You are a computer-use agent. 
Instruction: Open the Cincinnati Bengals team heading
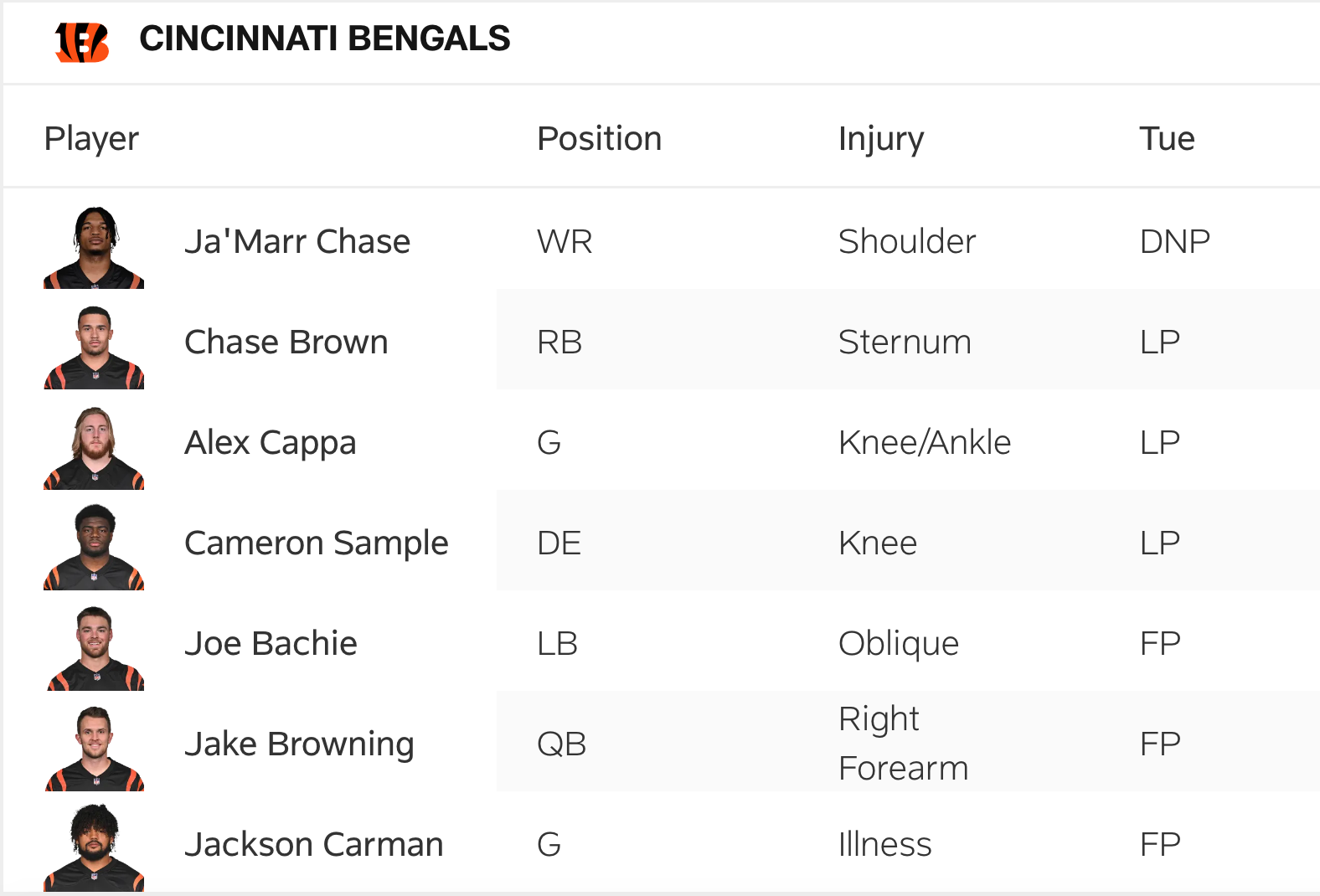pyautogui.click(x=324, y=39)
